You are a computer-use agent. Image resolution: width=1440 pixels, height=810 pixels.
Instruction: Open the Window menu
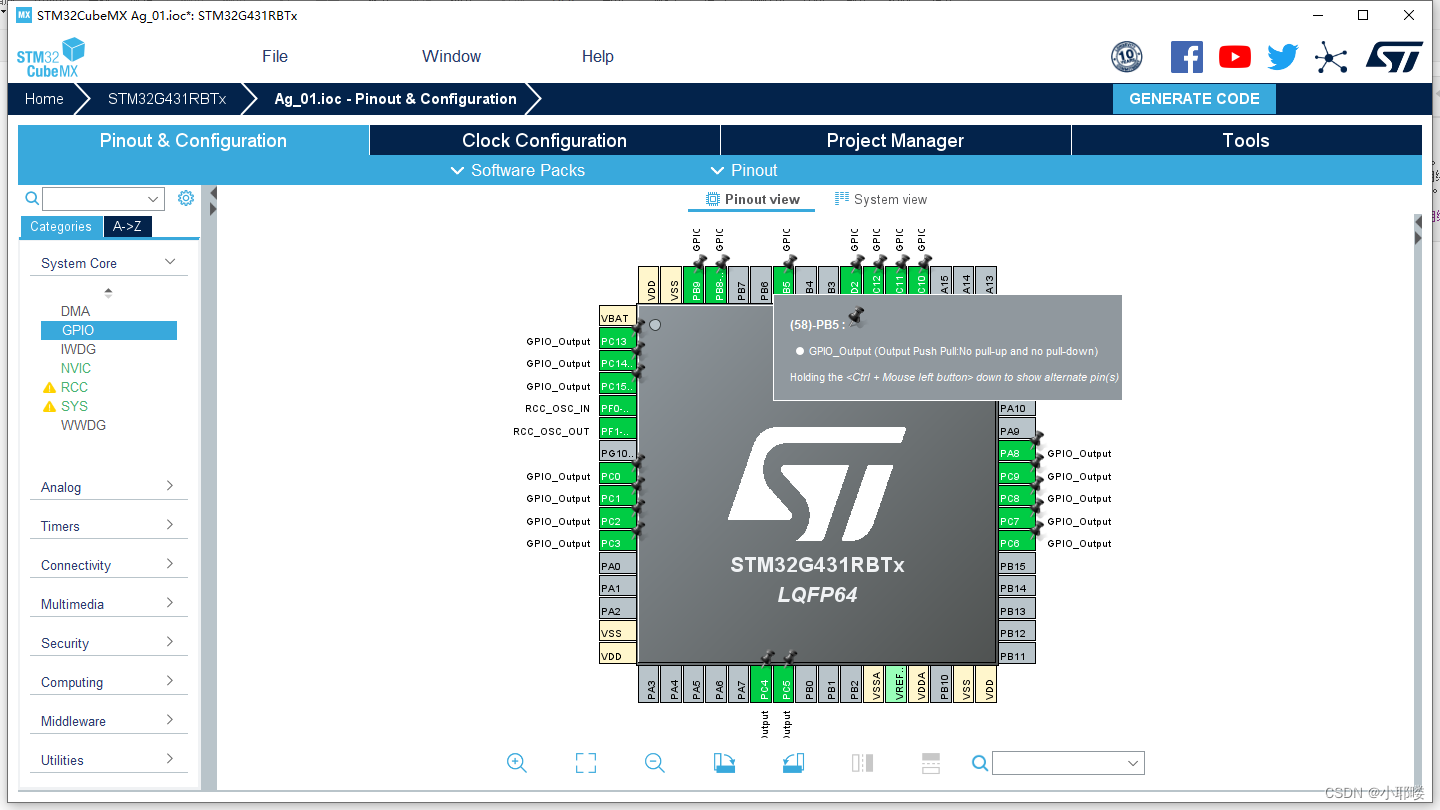(451, 56)
